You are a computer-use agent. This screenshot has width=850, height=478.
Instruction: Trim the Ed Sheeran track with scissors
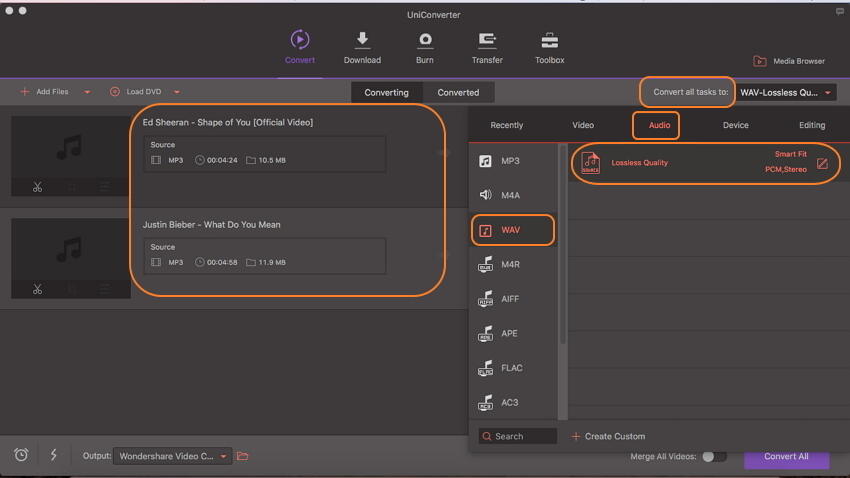pyautogui.click(x=37, y=188)
